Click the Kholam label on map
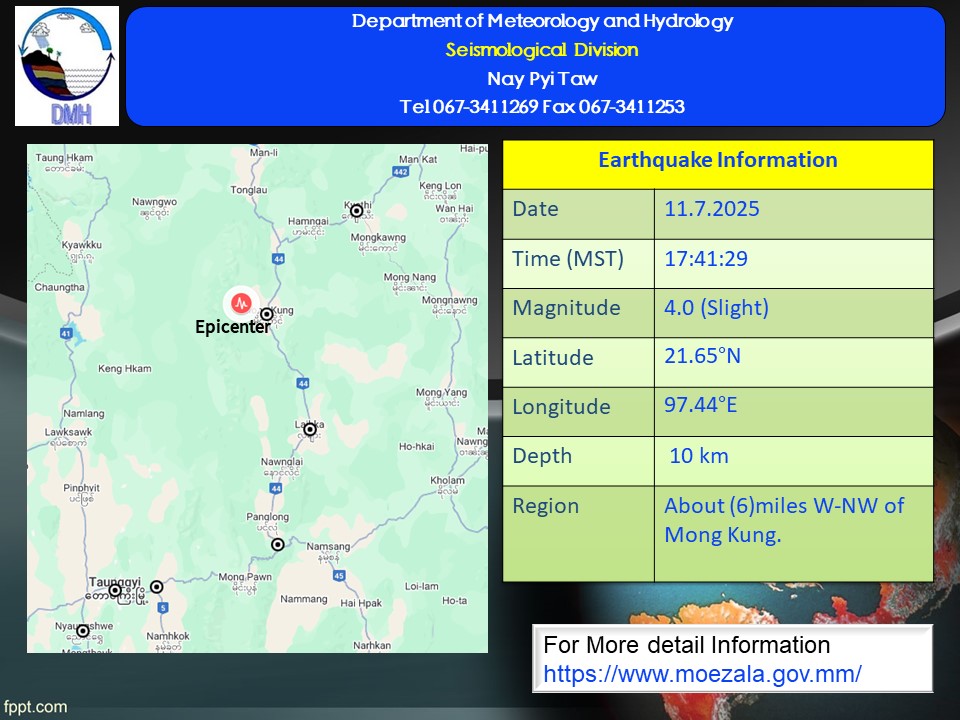 (447, 481)
